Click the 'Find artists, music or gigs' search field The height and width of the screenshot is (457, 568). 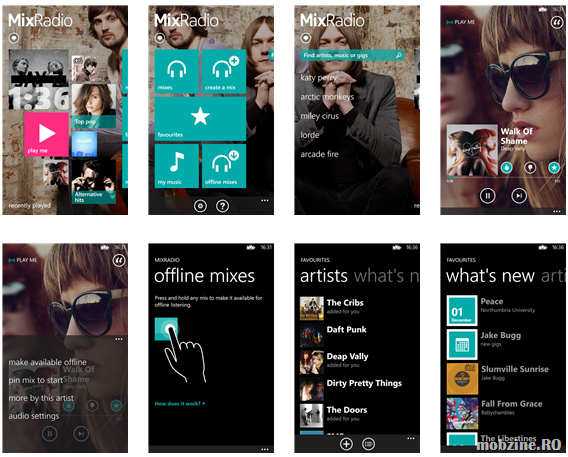point(352,55)
